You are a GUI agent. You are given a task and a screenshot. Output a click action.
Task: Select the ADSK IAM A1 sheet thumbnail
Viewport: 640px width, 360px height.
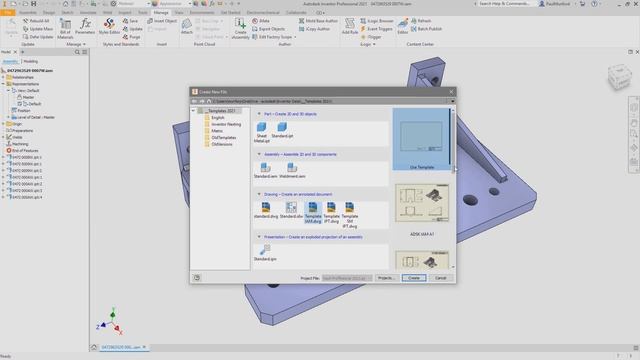(x=422, y=203)
